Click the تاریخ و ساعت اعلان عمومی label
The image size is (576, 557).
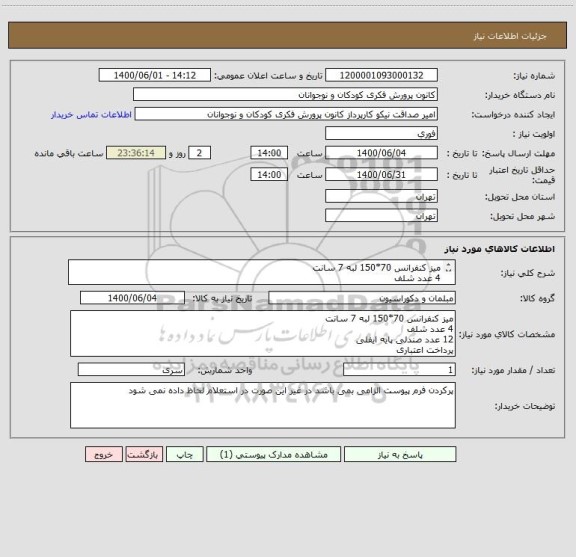pos(269,76)
